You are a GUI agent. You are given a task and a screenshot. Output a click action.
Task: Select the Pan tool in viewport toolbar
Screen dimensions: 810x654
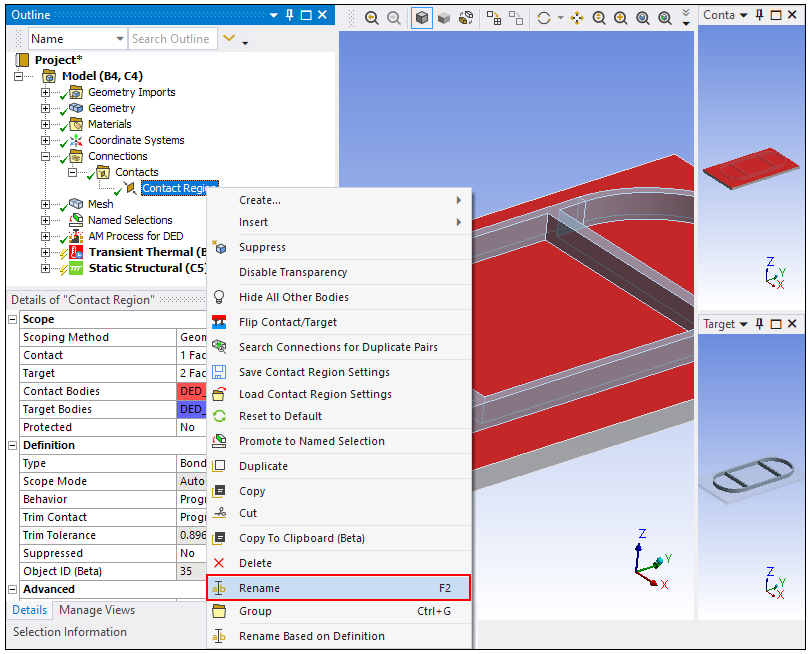(577, 18)
